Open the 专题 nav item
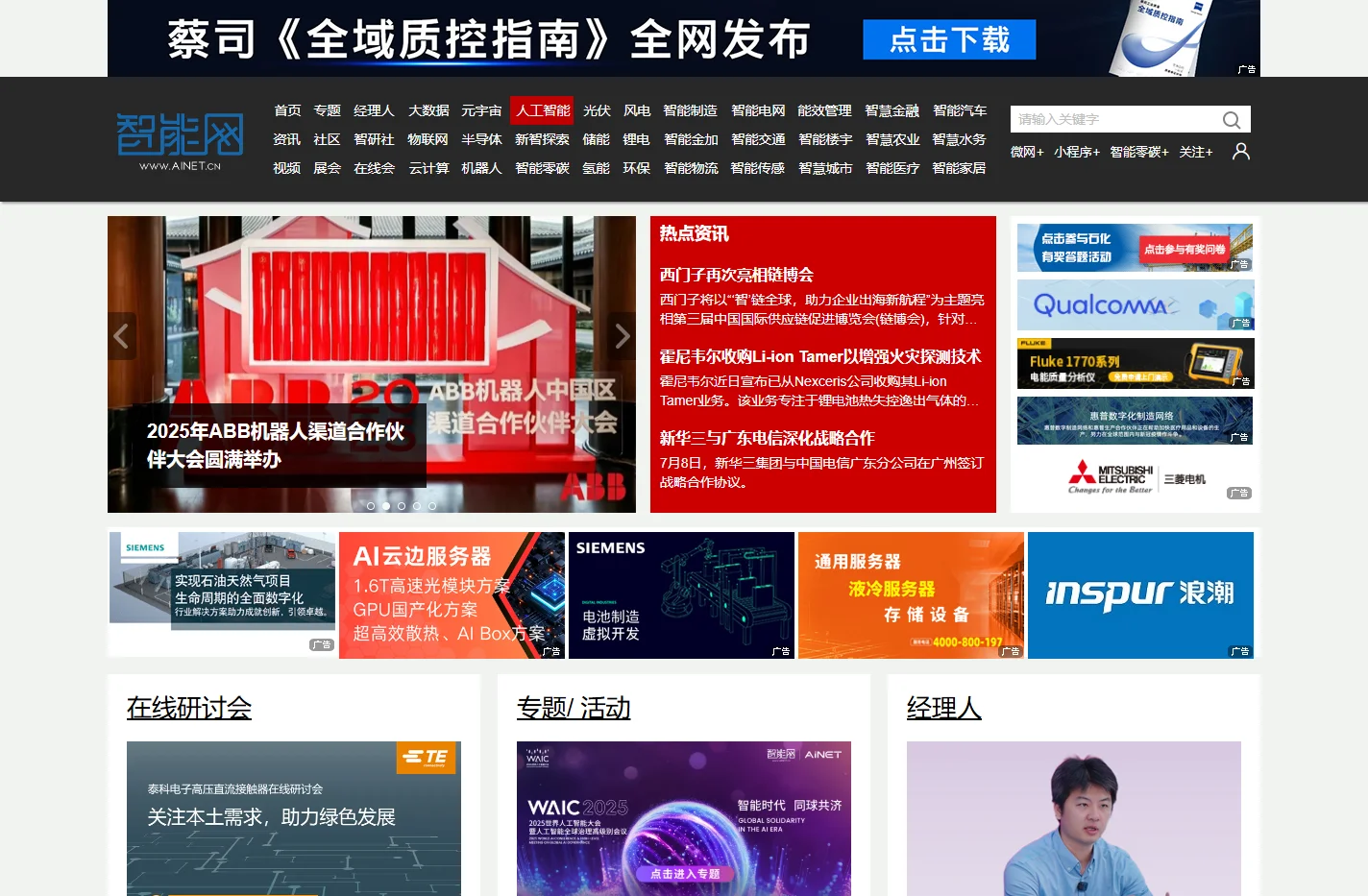1368x896 pixels. tap(327, 110)
